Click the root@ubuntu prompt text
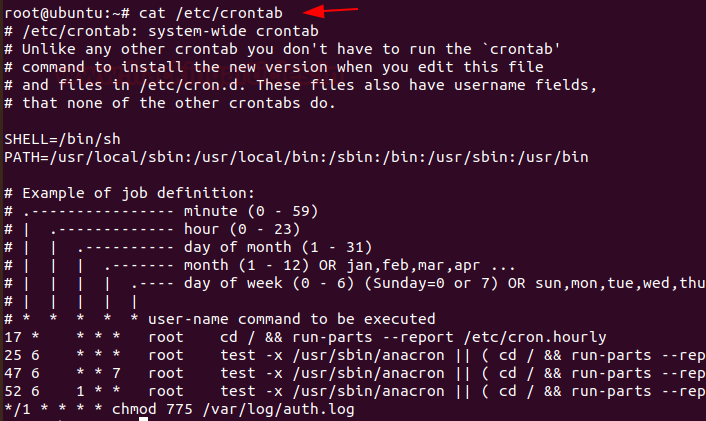 [67, 13]
